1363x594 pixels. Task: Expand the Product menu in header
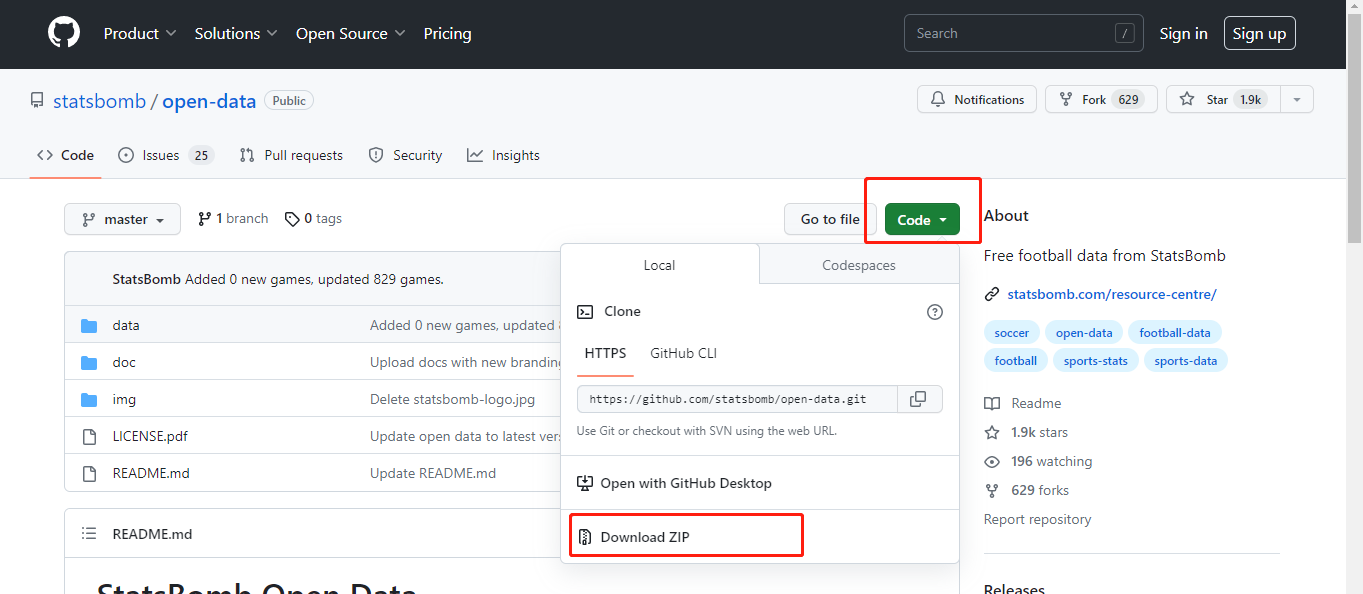(140, 33)
